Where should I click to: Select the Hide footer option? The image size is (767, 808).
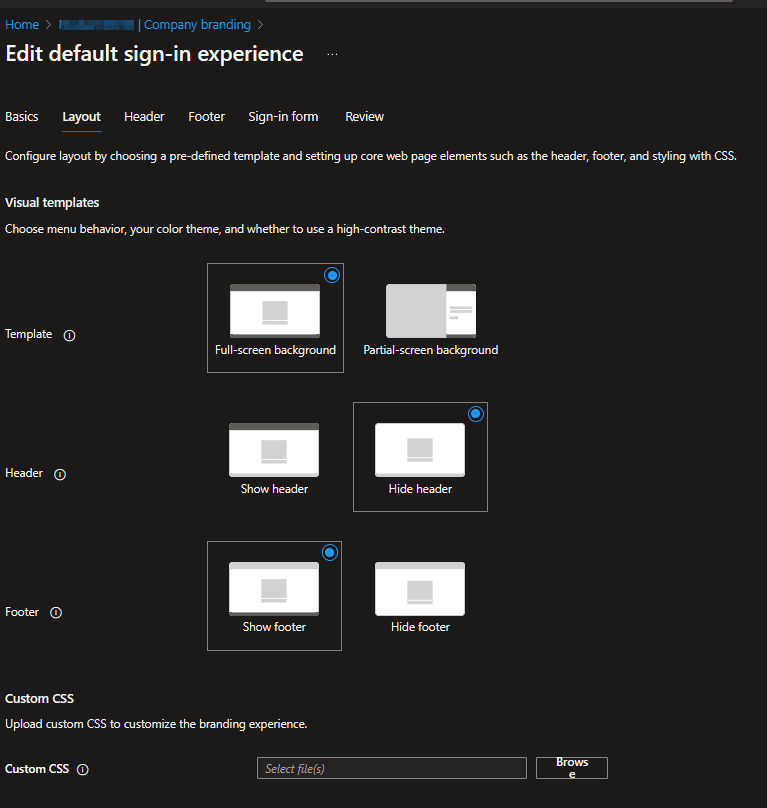click(420, 596)
